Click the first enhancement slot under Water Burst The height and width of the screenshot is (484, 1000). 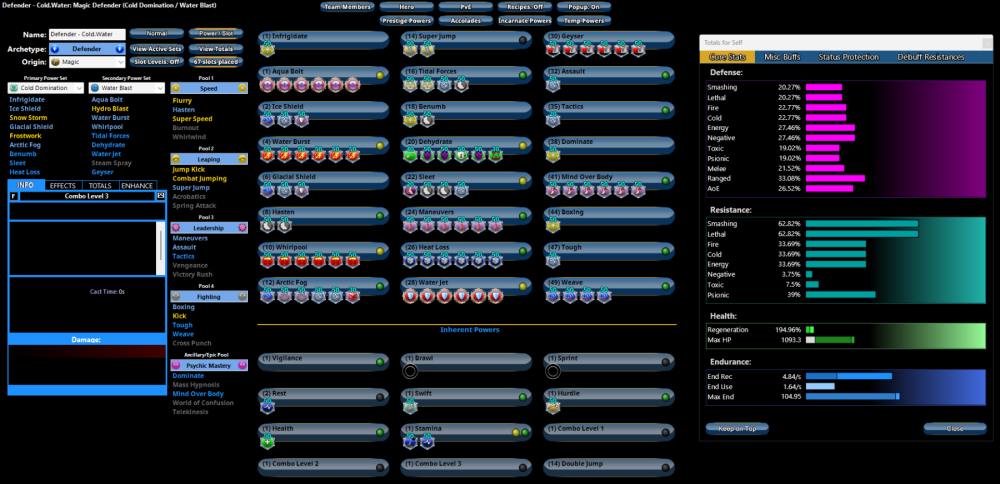[267, 155]
